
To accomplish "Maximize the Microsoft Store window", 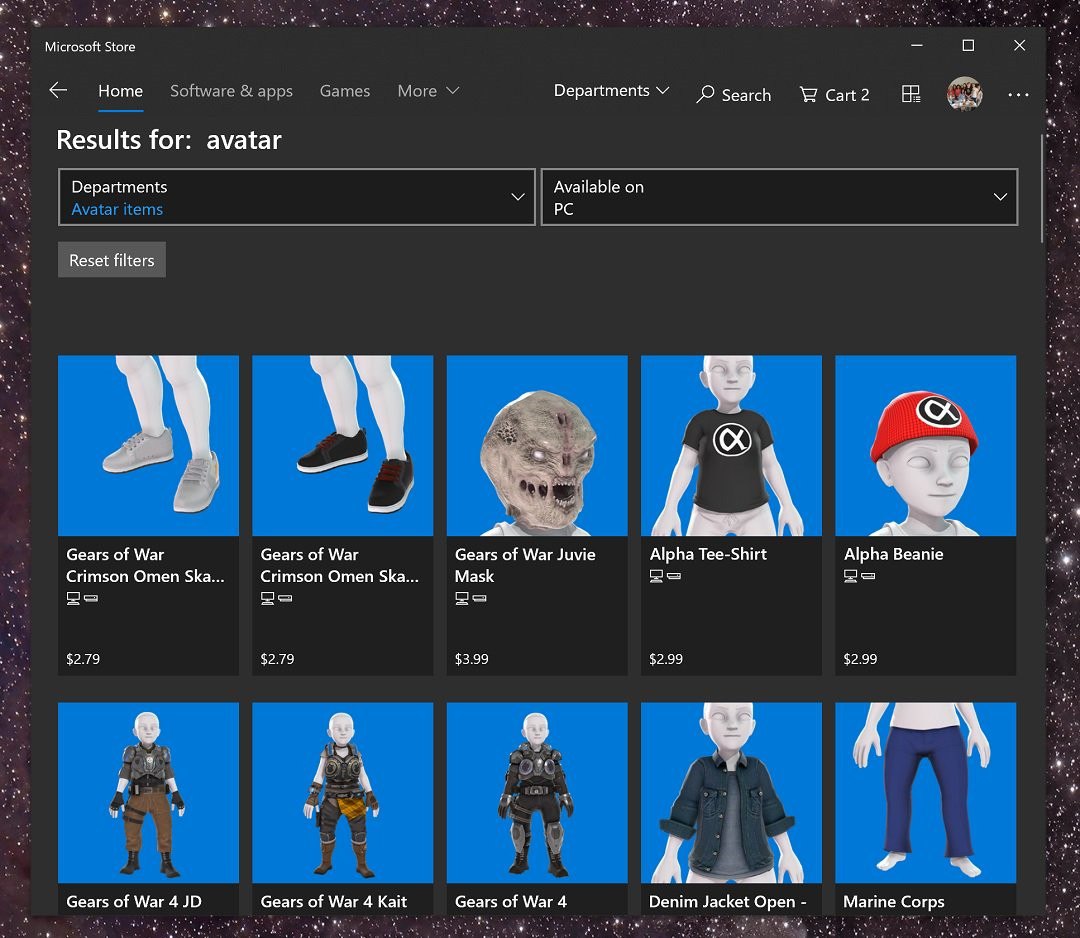I will (968, 45).
